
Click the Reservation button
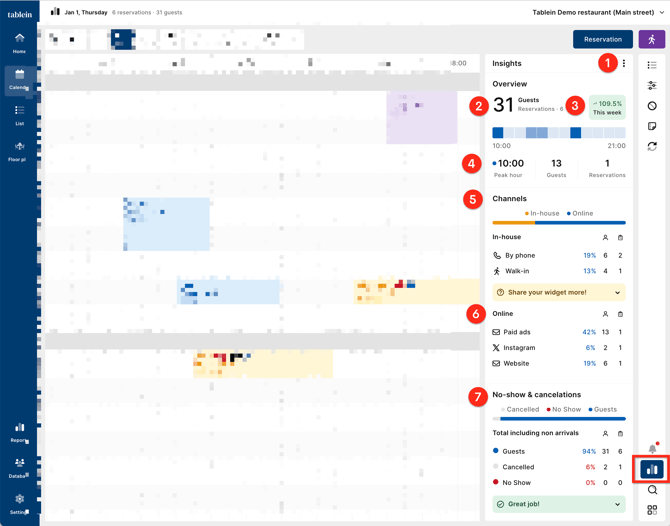tap(602, 39)
